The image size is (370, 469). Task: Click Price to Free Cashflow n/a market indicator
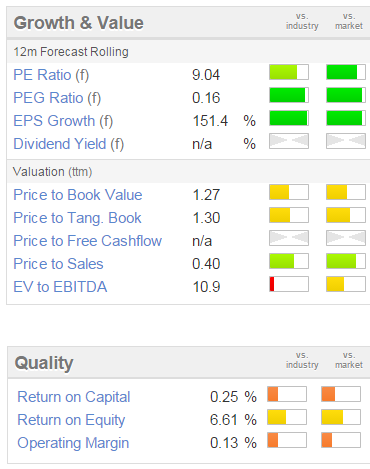[346, 238]
